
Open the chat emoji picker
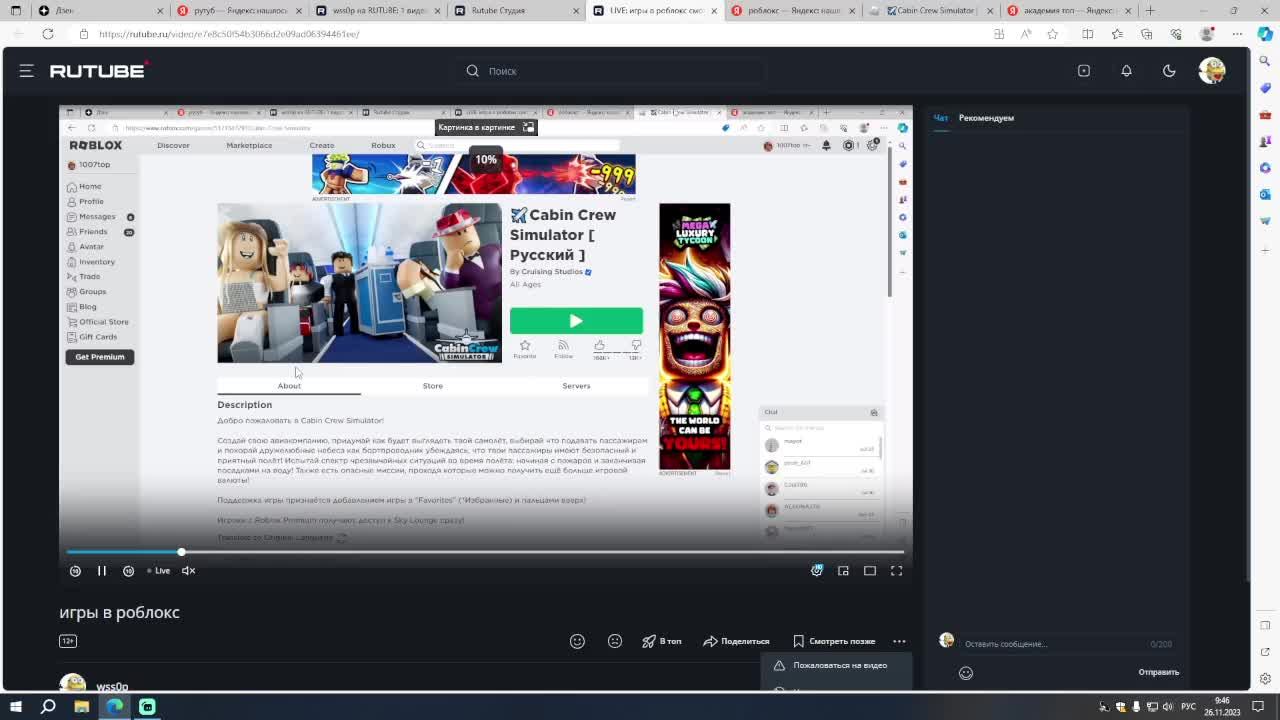click(966, 673)
